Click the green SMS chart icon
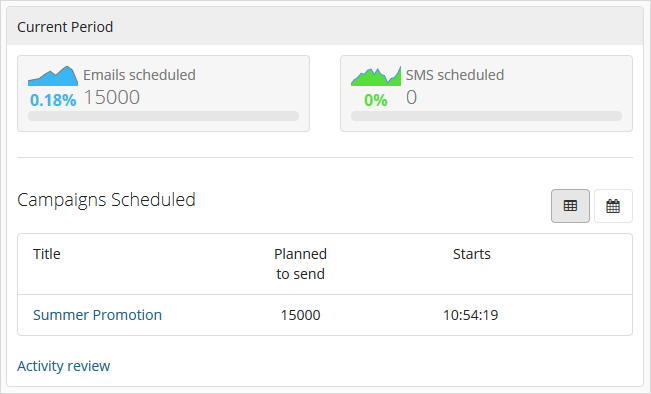 pyautogui.click(x=376, y=76)
